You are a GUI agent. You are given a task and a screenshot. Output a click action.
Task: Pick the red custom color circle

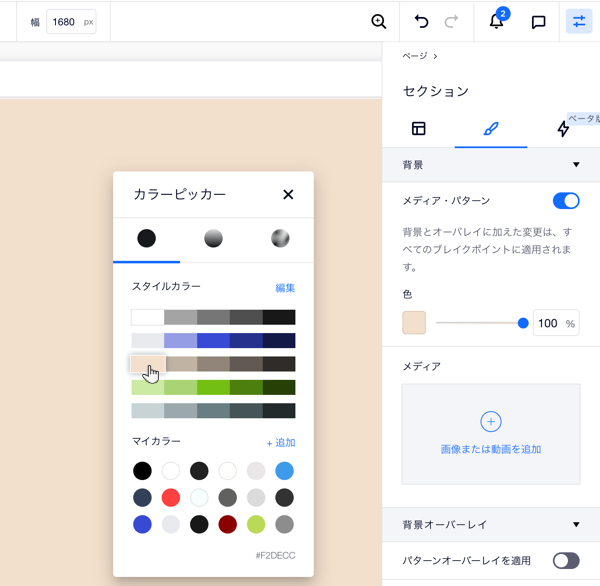point(171,498)
